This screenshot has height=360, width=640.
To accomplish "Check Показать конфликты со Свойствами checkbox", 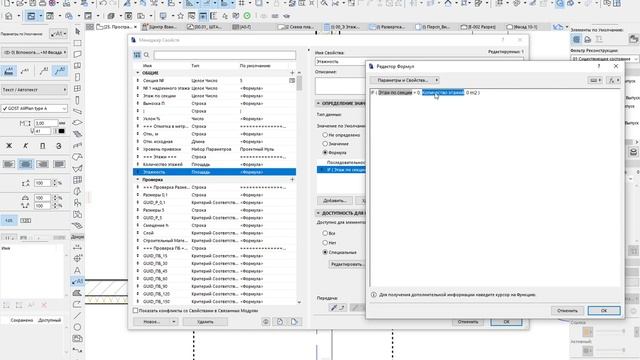I will click(136, 311).
